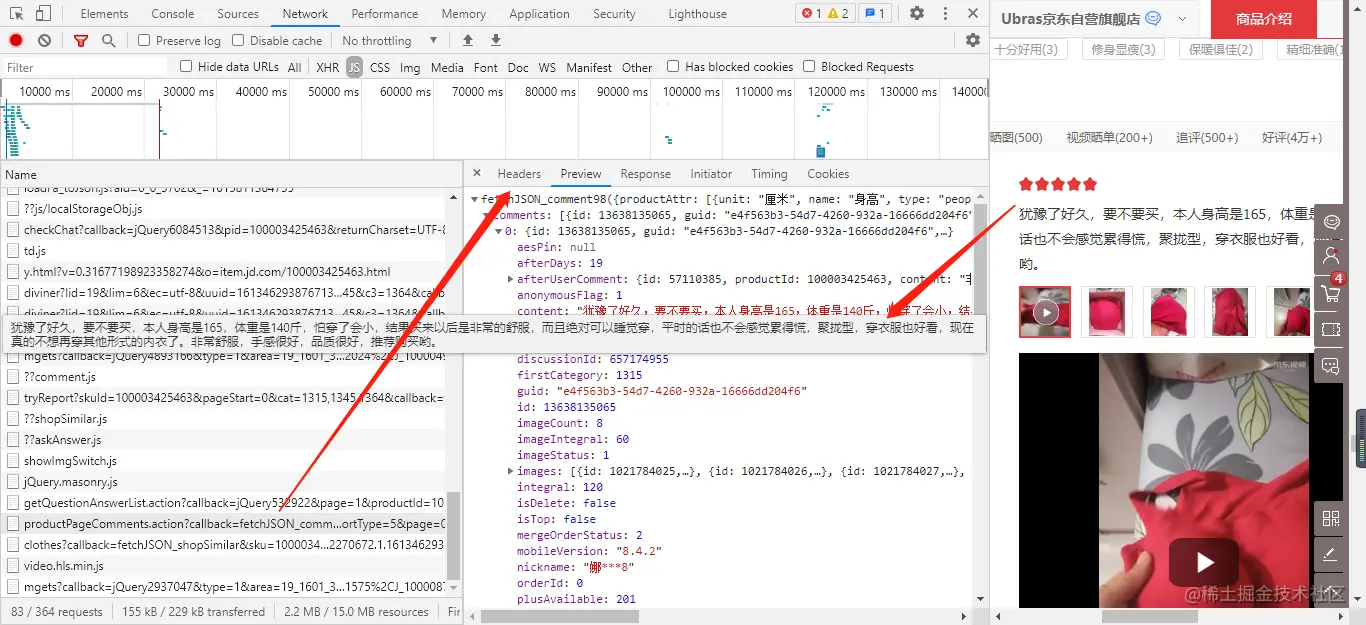
Task: Expand the images array node
Action: [511, 471]
